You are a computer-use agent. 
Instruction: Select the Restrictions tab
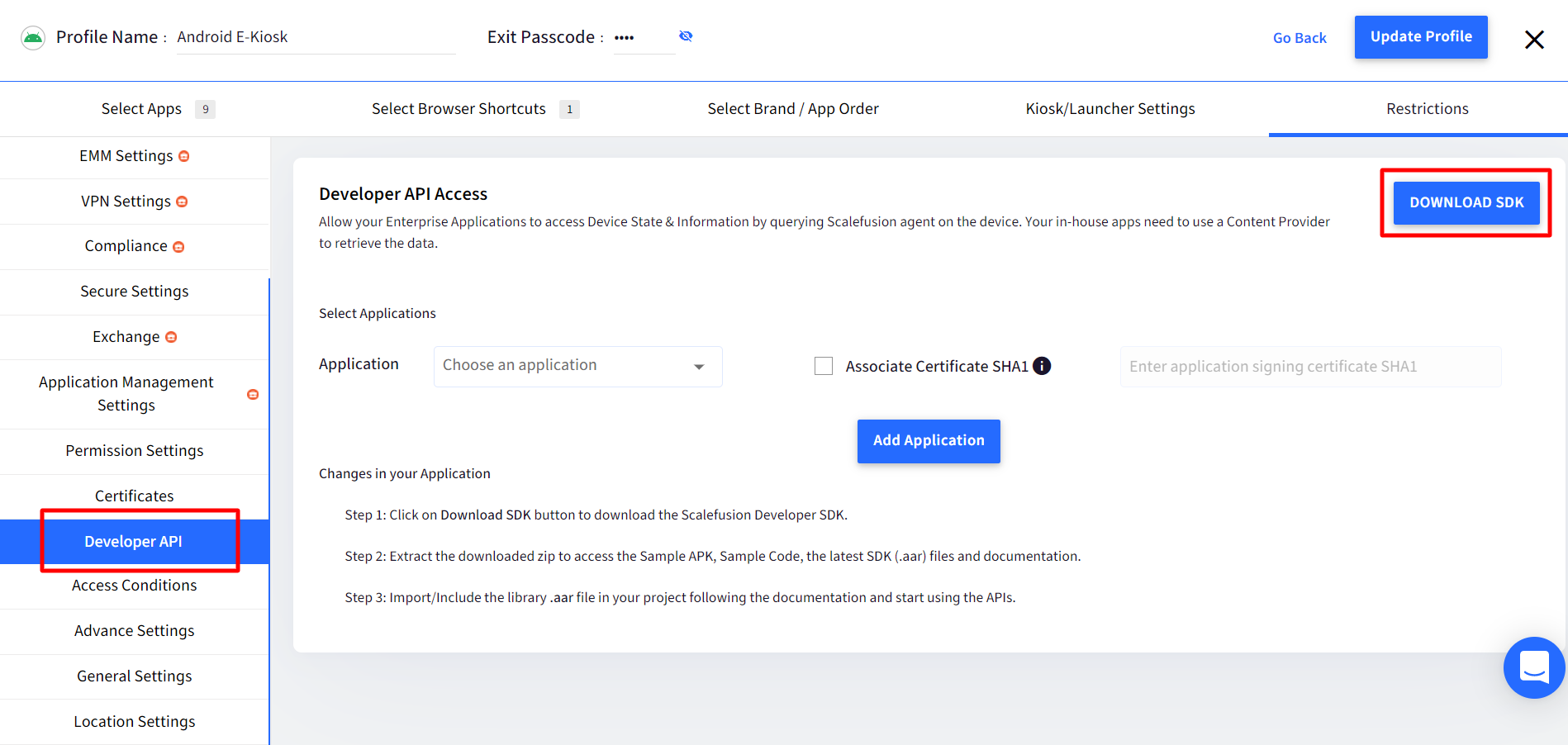pos(1427,109)
